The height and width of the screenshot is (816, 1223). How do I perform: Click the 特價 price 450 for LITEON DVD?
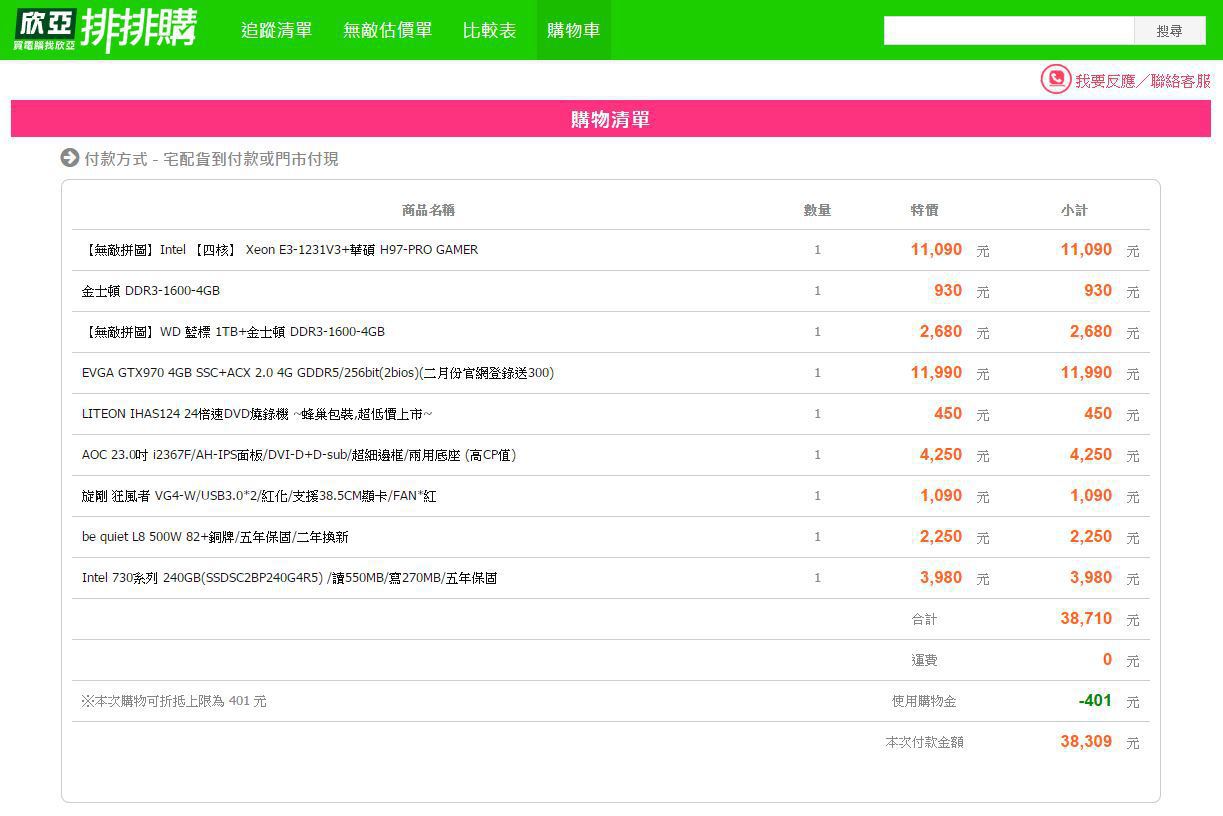click(948, 414)
